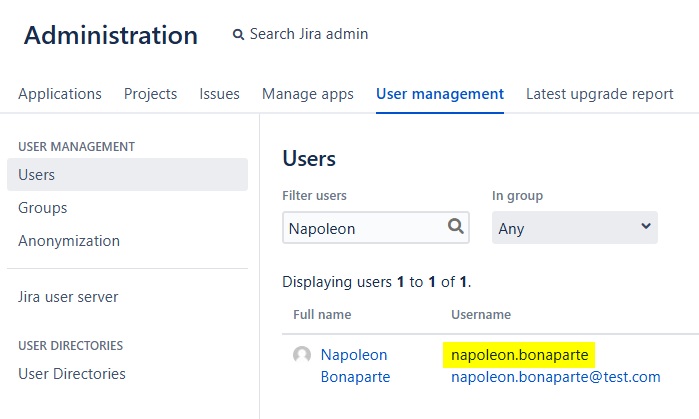This screenshot has height=419, width=699.
Task: Click the highlighted napoleon.bonaparte username
Action: pos(518,355)
